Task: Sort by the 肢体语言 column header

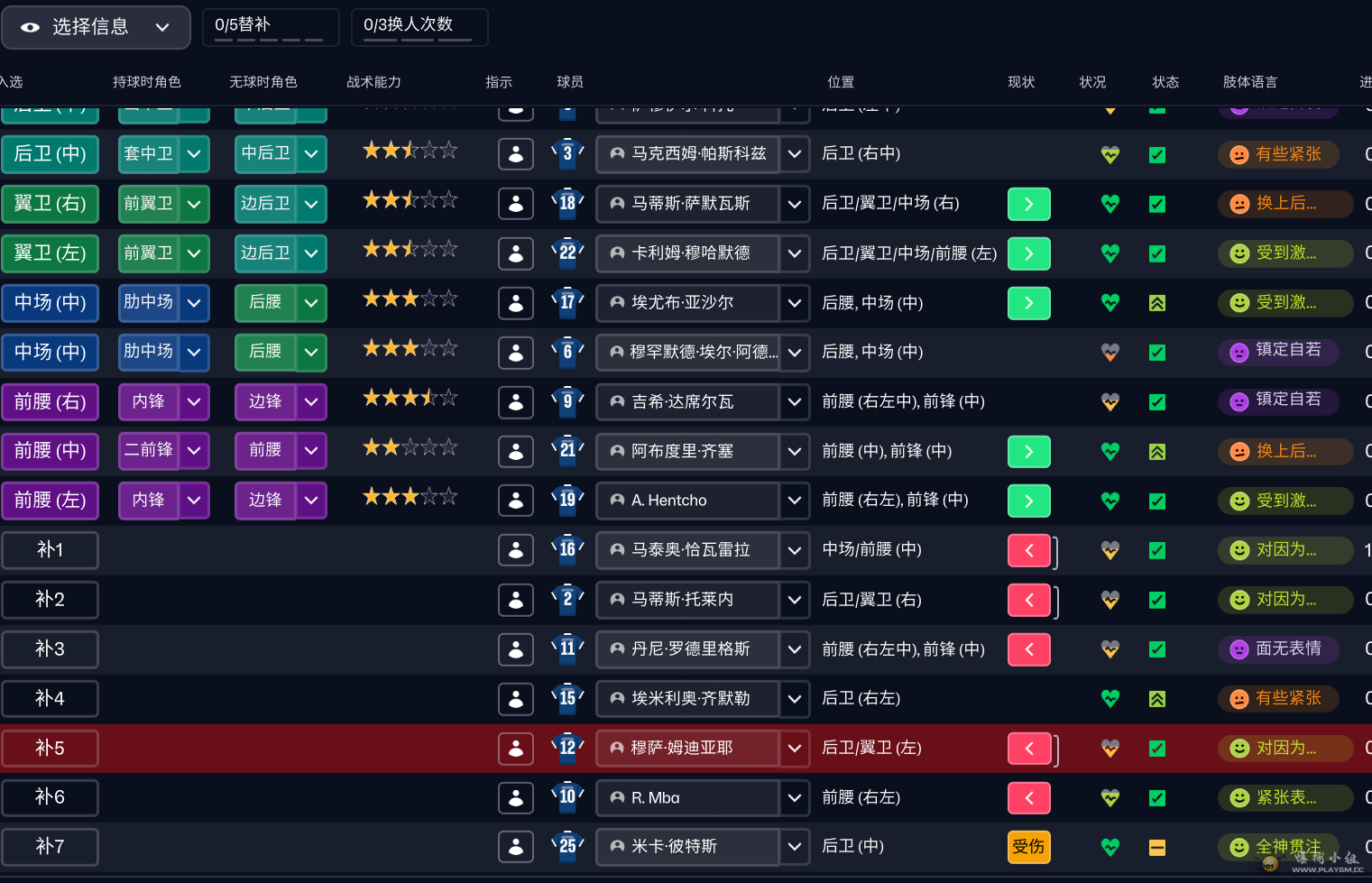Action: click(x=1250, y=82)
